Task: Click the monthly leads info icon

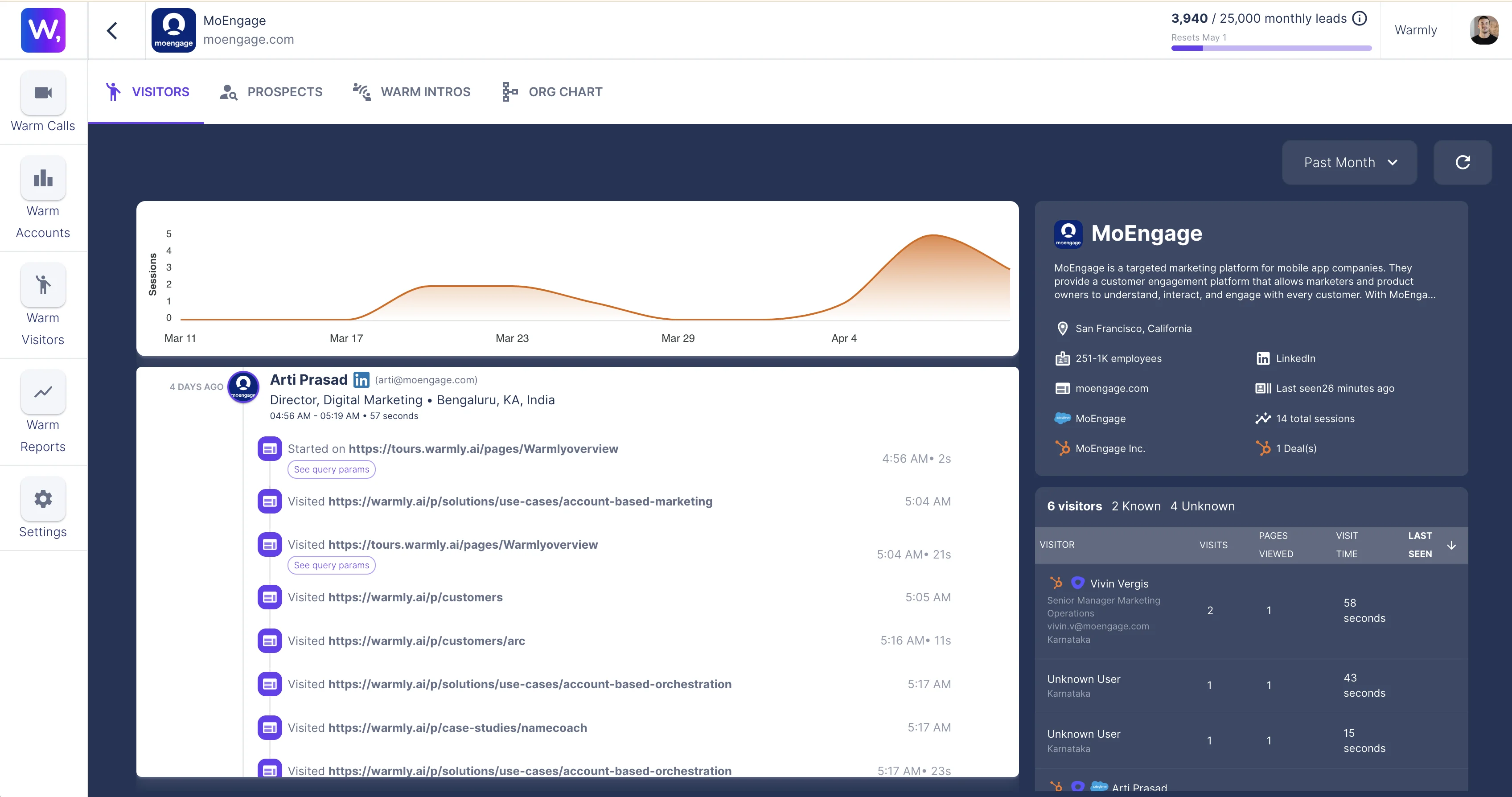Action: [x=1360, y=18]
